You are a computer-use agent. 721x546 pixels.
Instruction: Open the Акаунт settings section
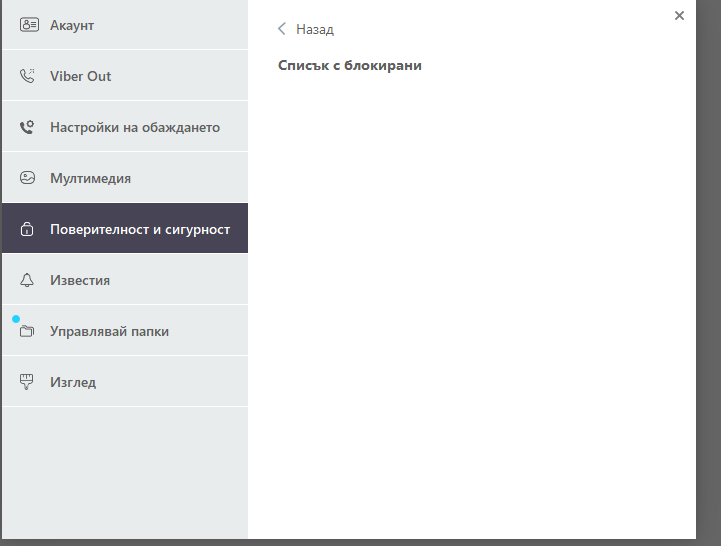(72, 25)
